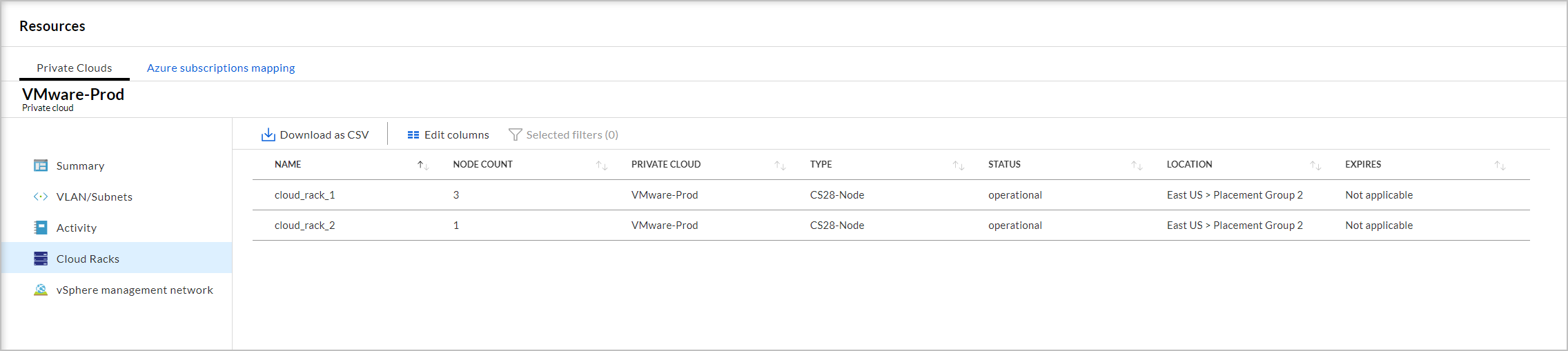Open the cloud_rack_2 row
Viewport: 1568px width, 351px height.
pyautogui.click(x=891, y=225)
